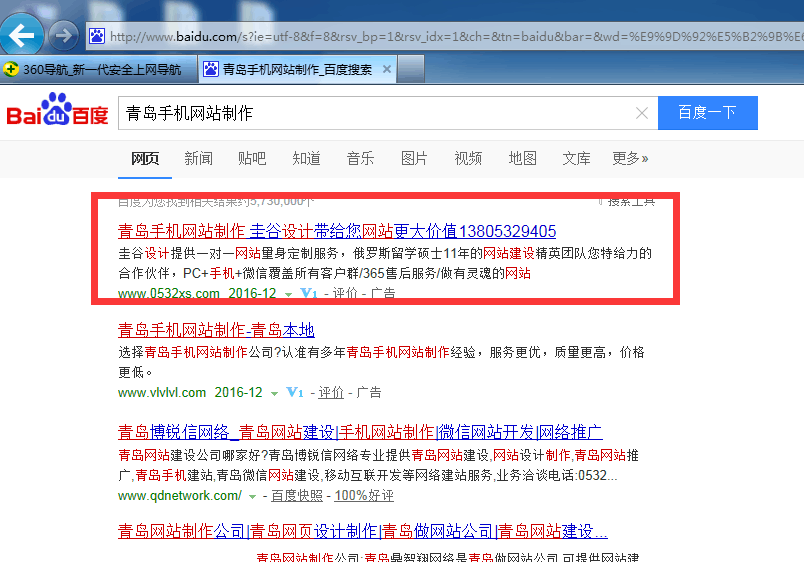Switch to 图片 search category

click(414, 158)
